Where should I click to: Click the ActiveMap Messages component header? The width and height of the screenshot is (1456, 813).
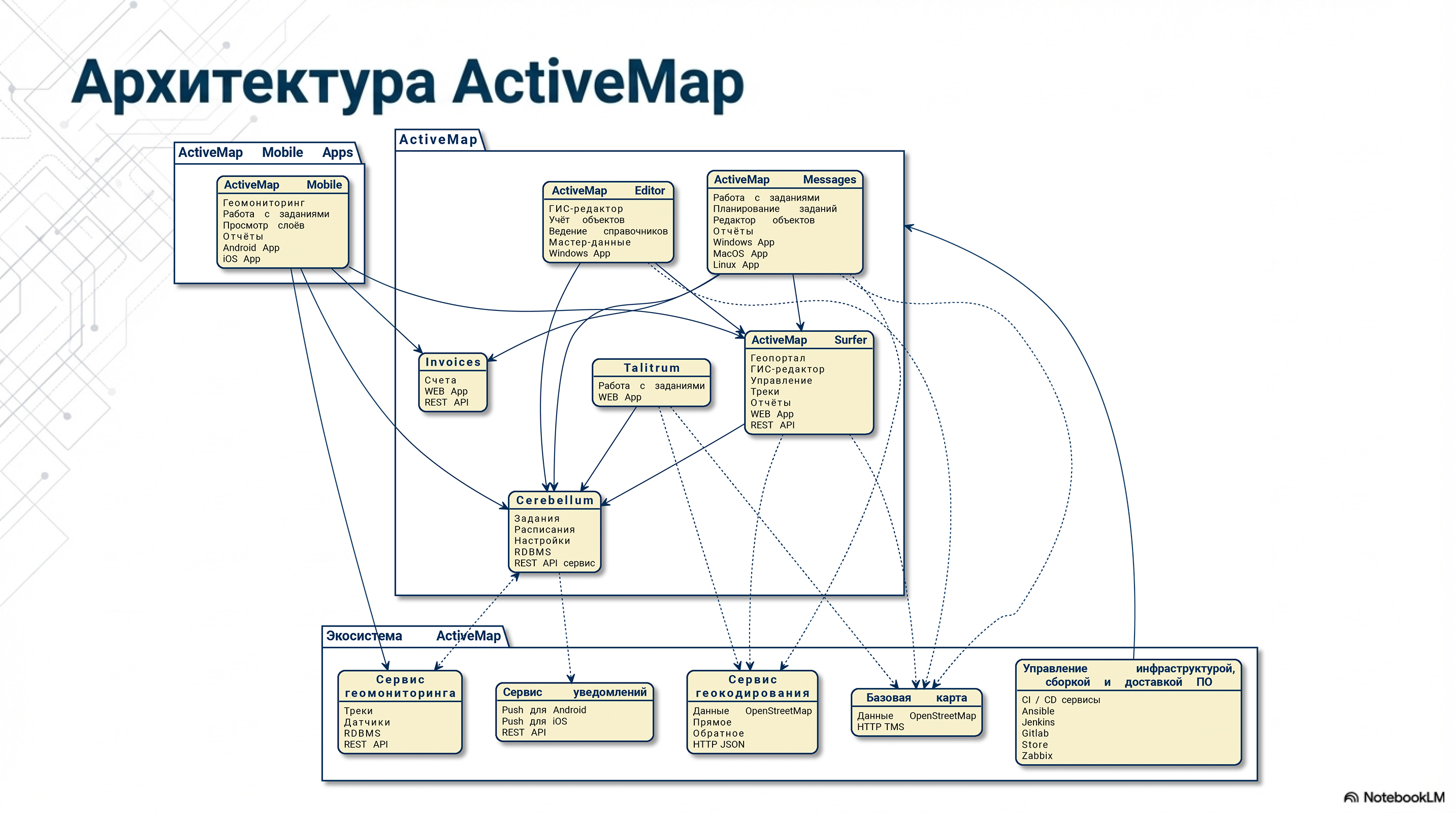point(785,180)
